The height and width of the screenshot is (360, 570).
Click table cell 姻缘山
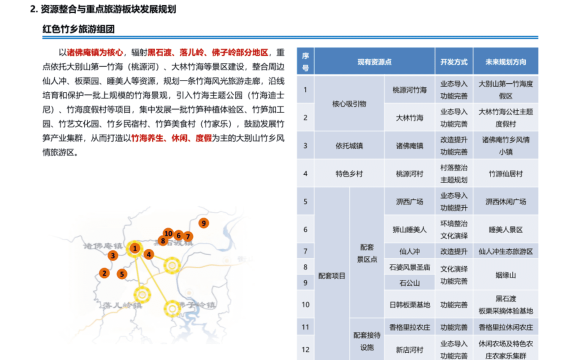506,275
